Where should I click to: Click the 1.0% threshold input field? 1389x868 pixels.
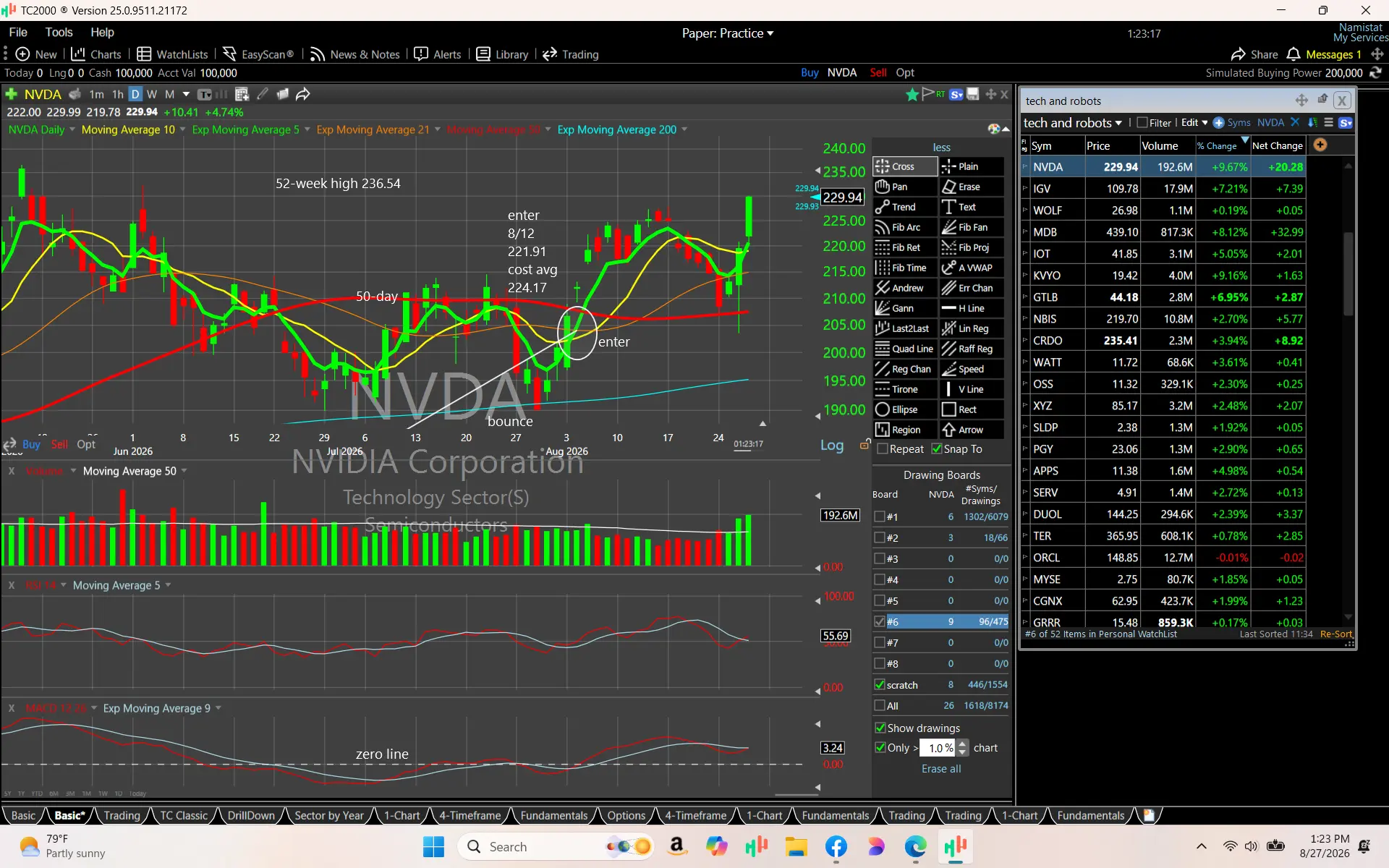pyautogui.click(x=939, y=748)
